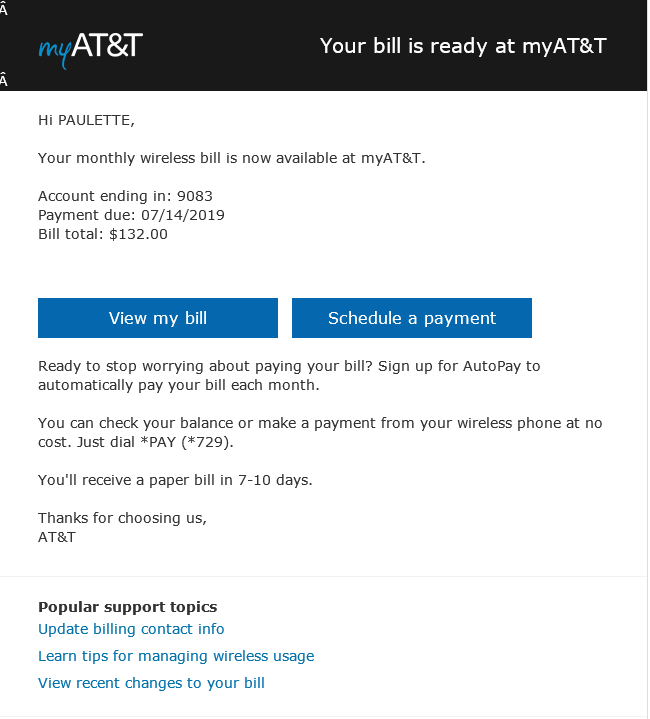Click the Account ending in 9083 line
Screen dimensions: 650x719
125,197
